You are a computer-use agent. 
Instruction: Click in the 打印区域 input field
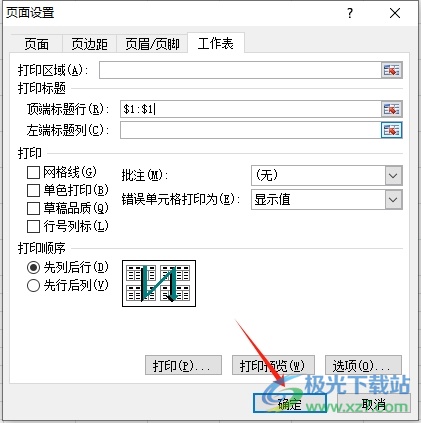[240, 70]
